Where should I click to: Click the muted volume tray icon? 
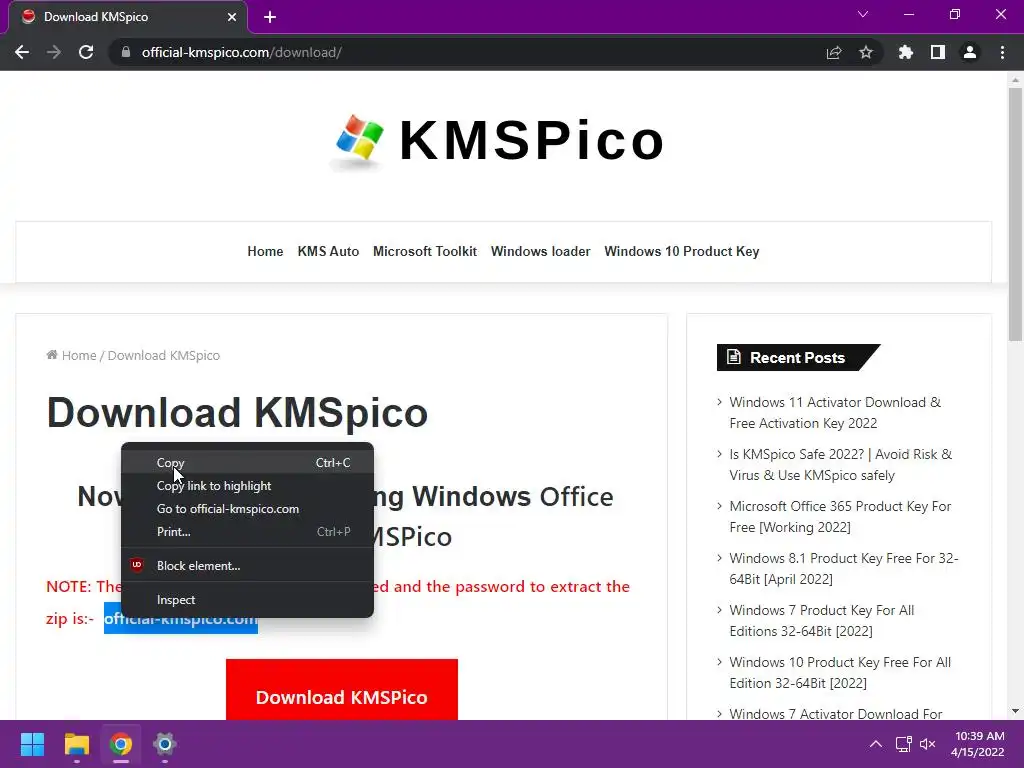pos(927,744)
